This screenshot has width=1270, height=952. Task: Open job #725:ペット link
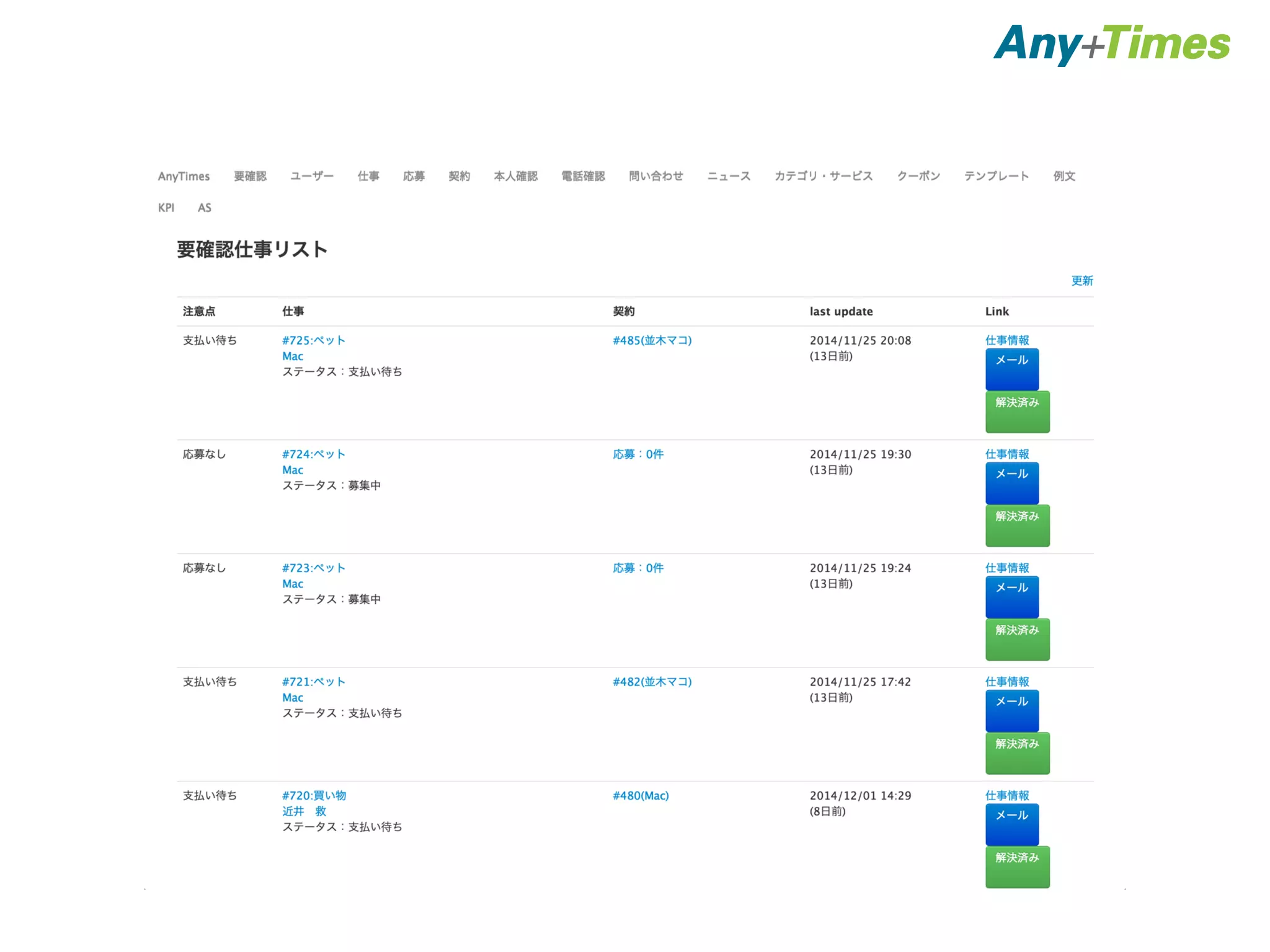[x=313, y=340]
